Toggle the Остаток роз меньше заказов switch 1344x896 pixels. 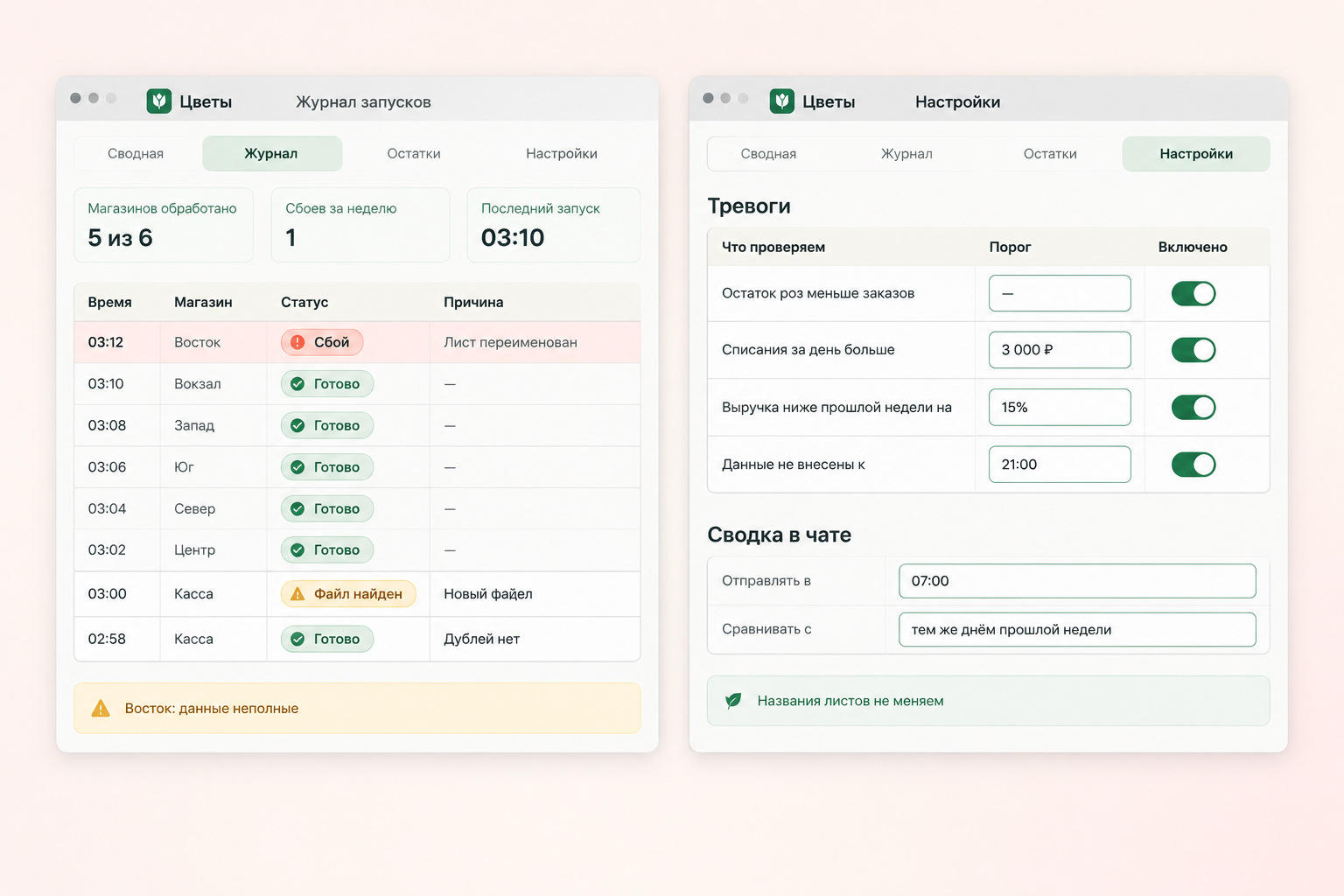pyautogui.click(x=1193, y=293)
